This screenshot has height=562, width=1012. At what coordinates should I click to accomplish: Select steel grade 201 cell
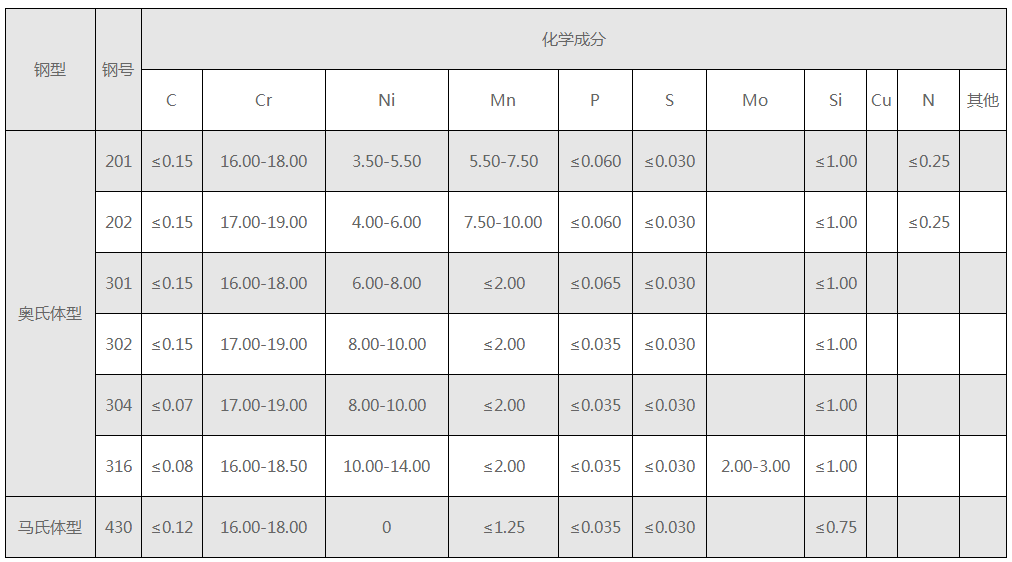coord(118,161)
